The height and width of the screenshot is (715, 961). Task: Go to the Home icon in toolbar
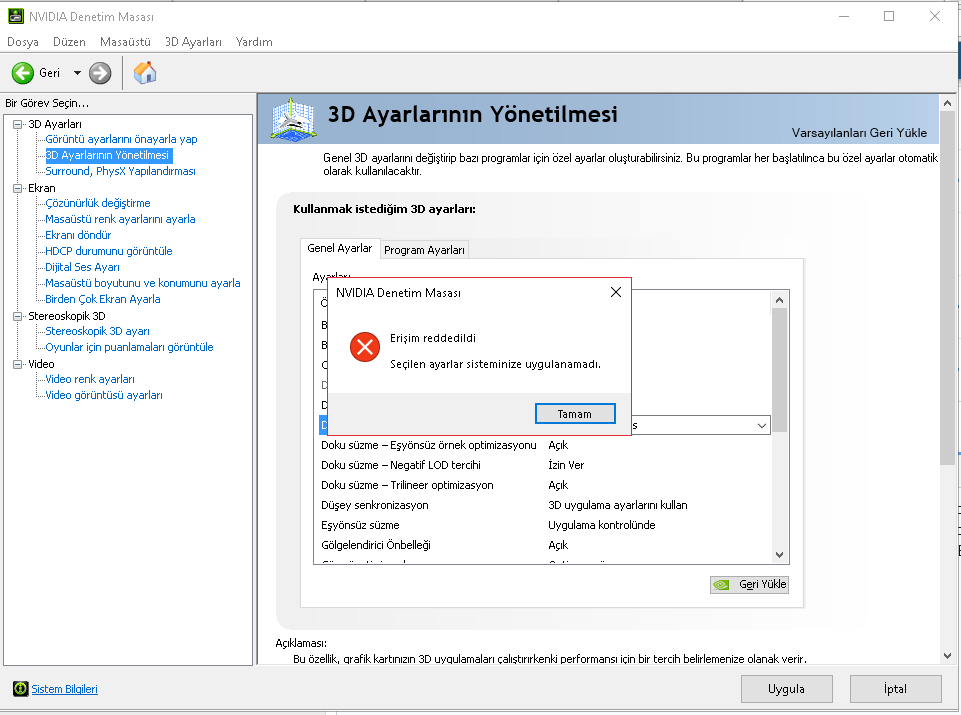click(145, 73)
